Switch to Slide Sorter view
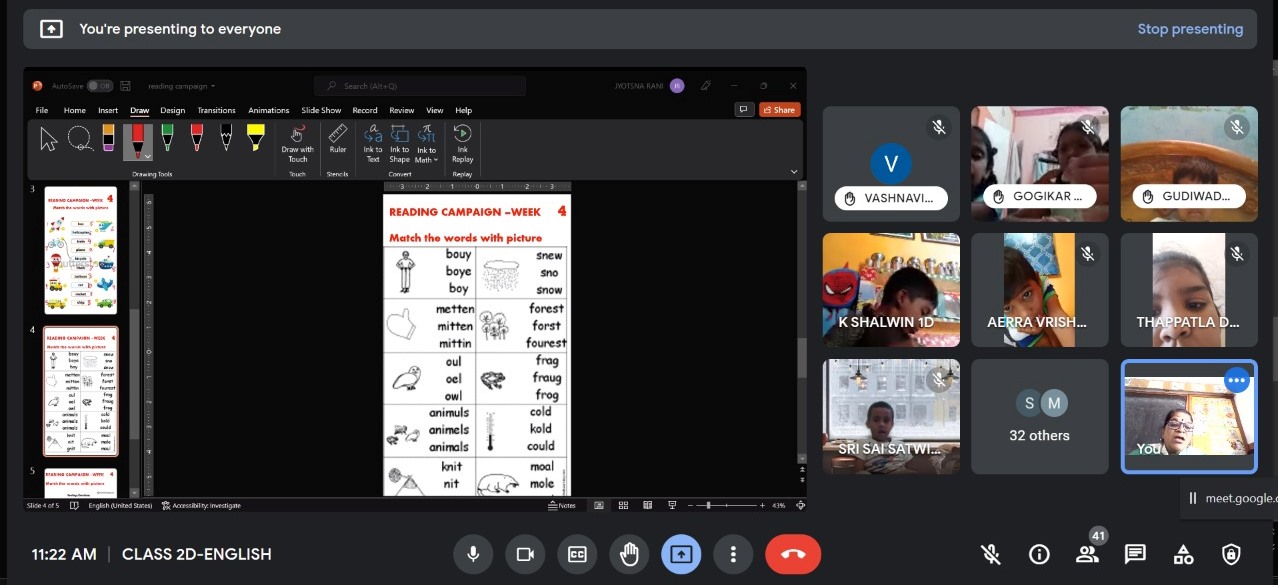1278x585 pixels. [623, 505]
